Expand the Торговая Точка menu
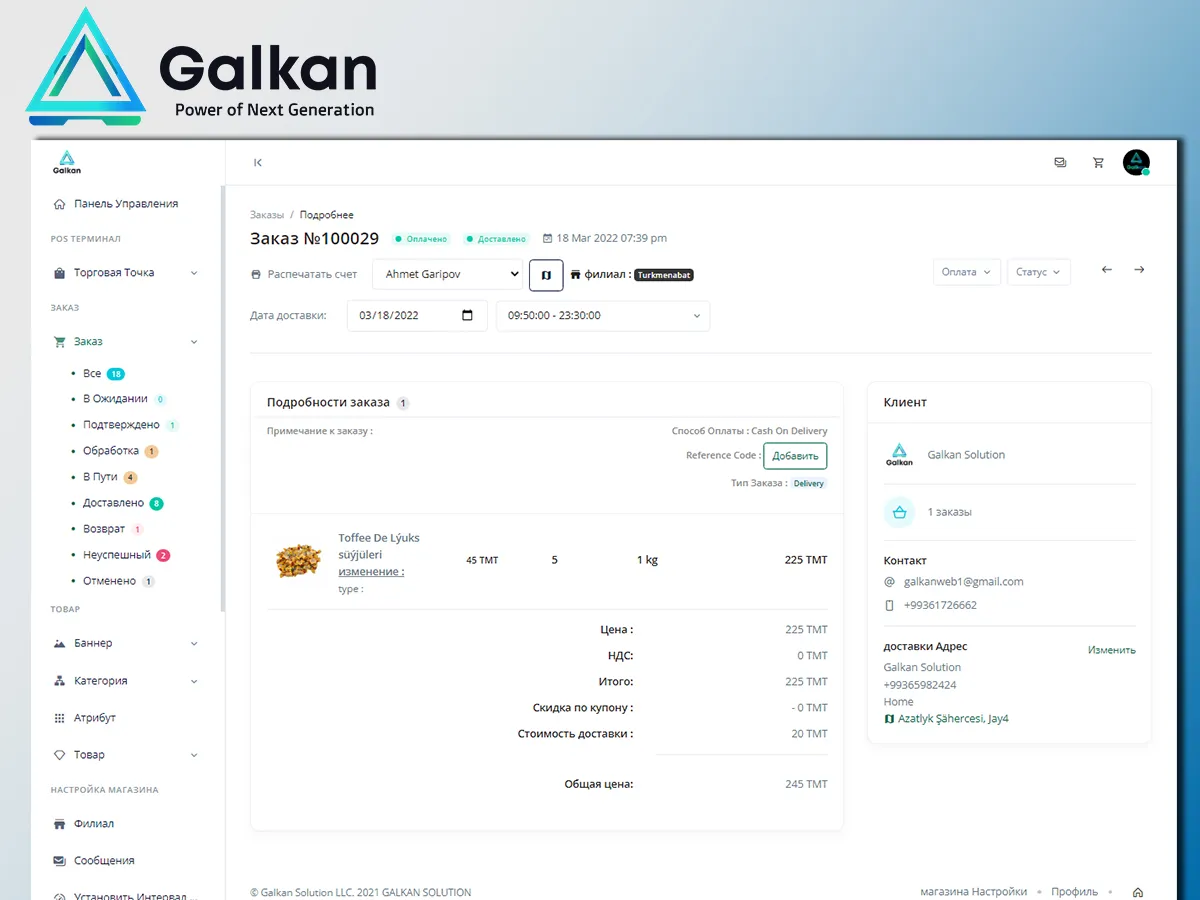Viewport: 1200px width, 900px height. [x=126, y=273]
